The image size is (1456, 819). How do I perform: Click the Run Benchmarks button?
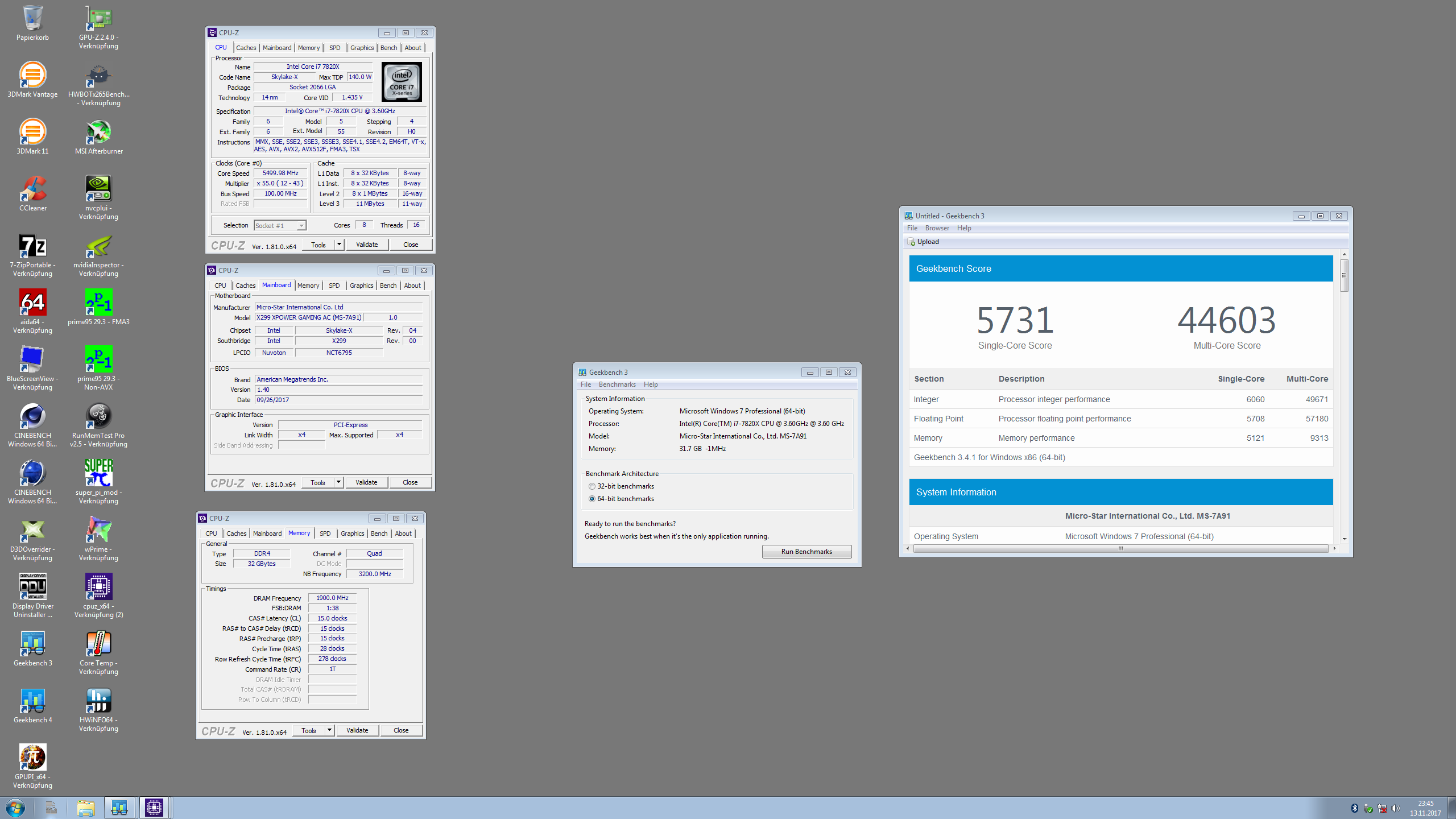click(x=806, y=552)
